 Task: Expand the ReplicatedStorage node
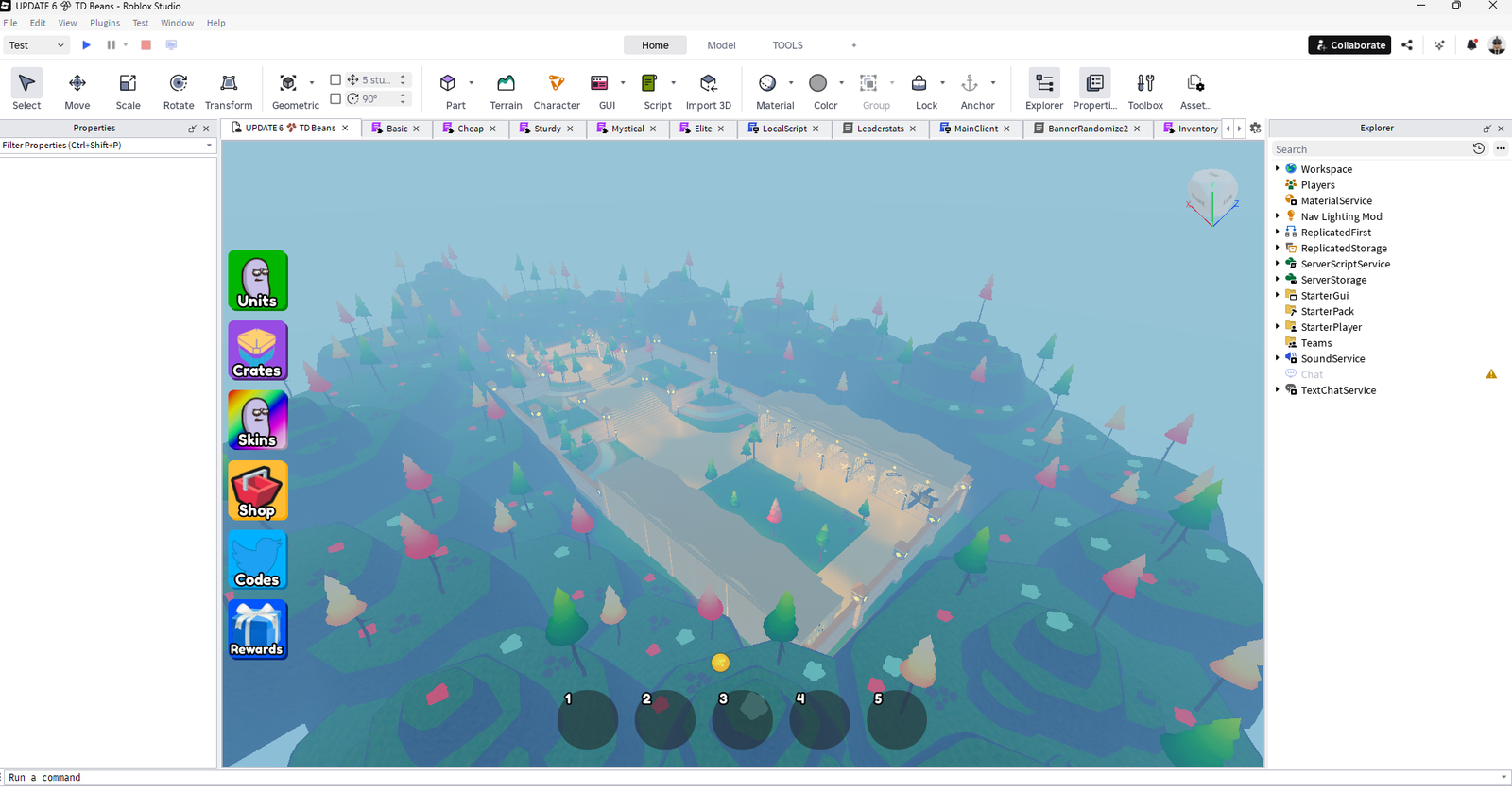pos(1278,248)
